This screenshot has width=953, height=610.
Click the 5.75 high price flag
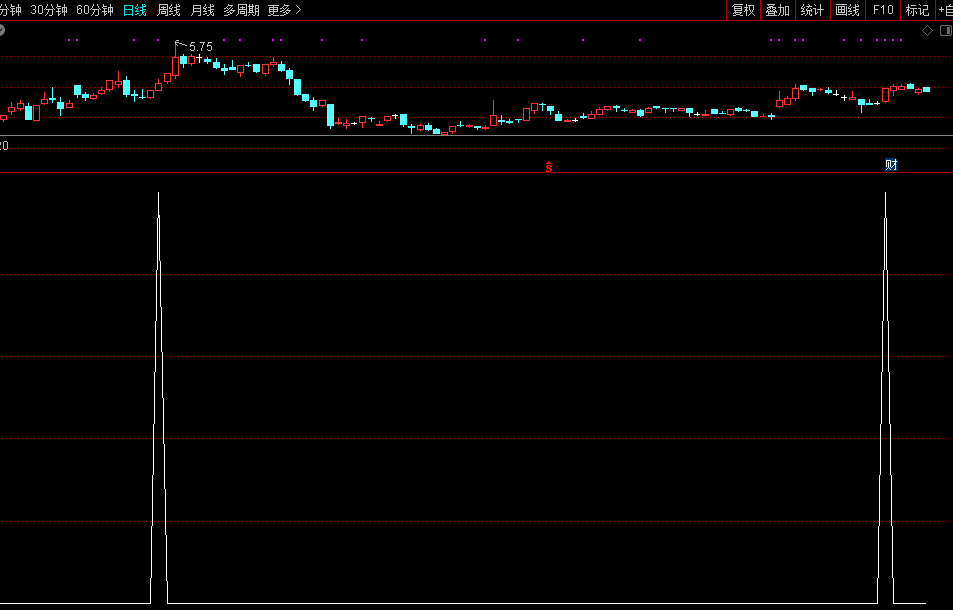[199, 47]
